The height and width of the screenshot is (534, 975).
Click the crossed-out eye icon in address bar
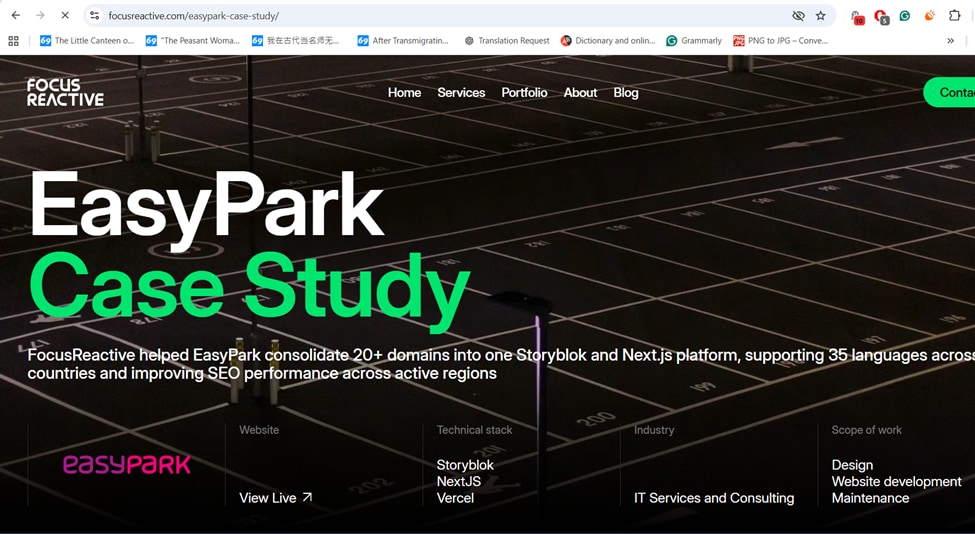tap(798, 16)
